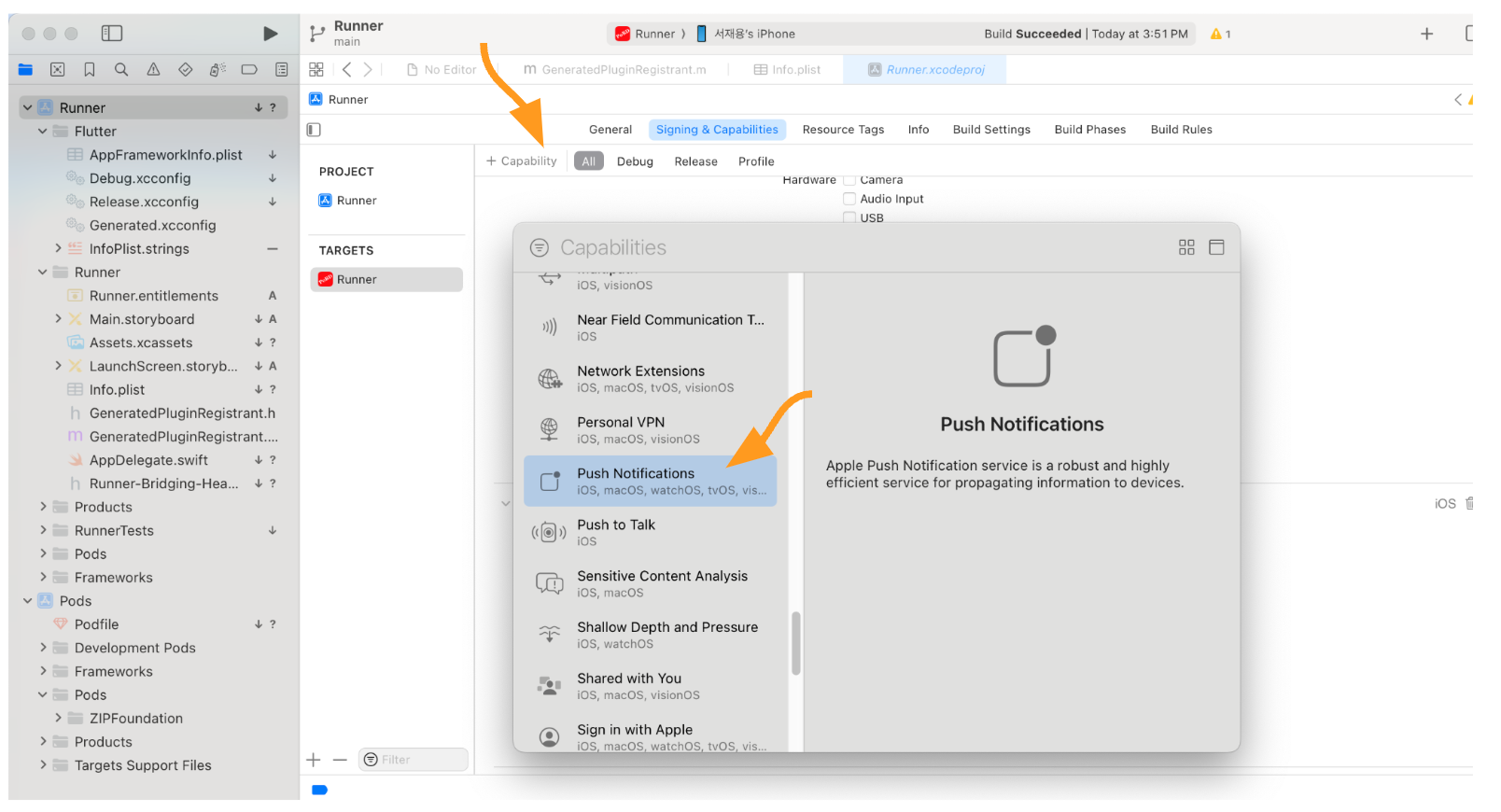1501x812 pixels.
Task: Click the + Capability button
Action: (x=521, y=161)
